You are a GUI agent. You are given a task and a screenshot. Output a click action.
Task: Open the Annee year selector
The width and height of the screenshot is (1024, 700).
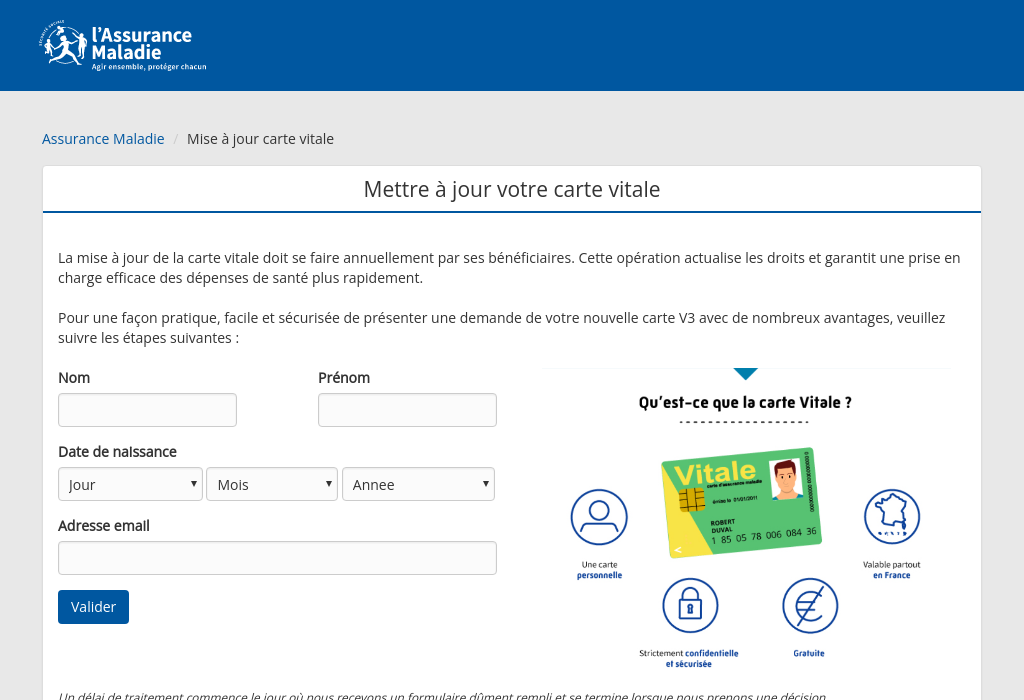click(x=418, y=484)
